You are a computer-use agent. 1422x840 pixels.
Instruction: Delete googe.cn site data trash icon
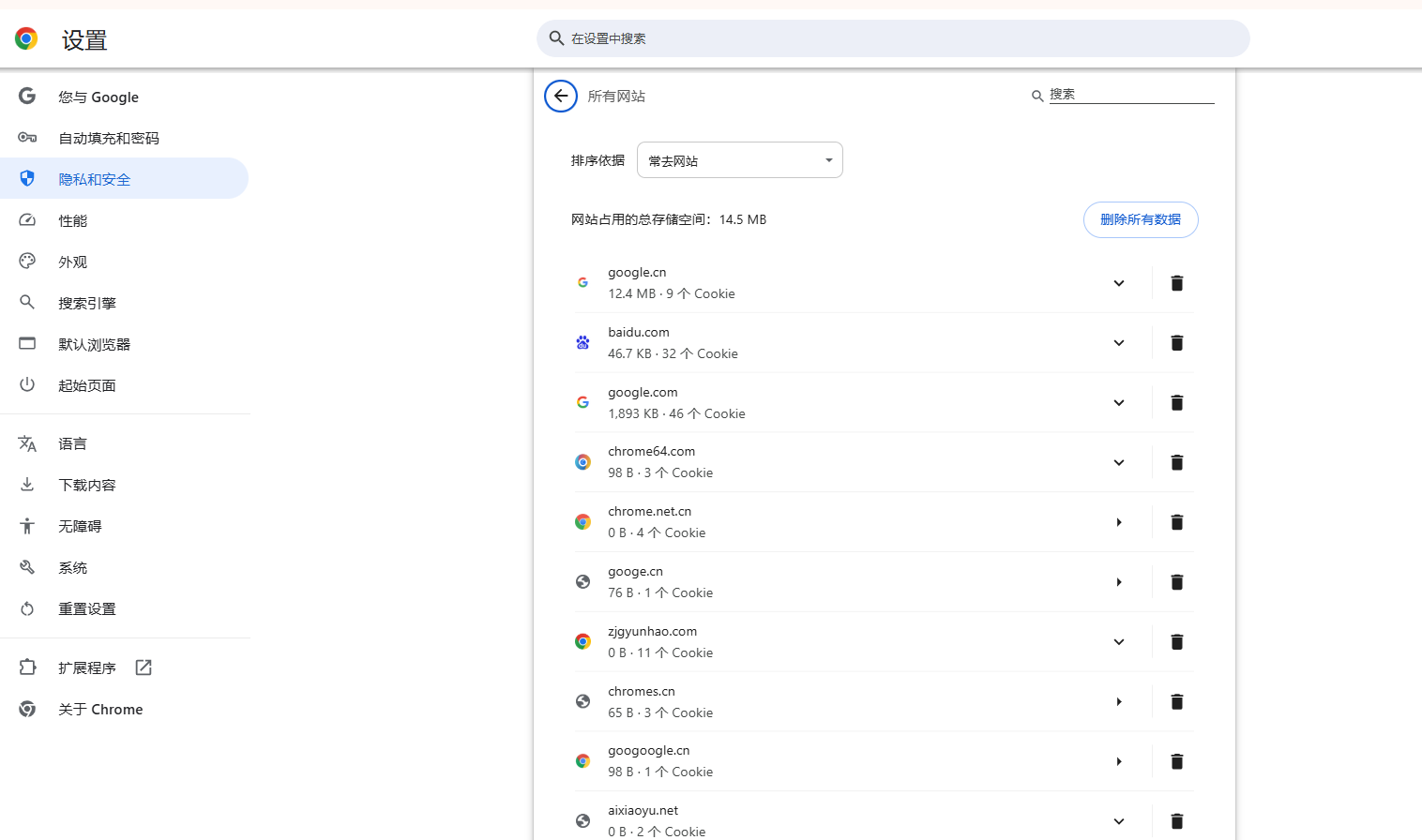pyautogui.click(x=1177, y=582)
